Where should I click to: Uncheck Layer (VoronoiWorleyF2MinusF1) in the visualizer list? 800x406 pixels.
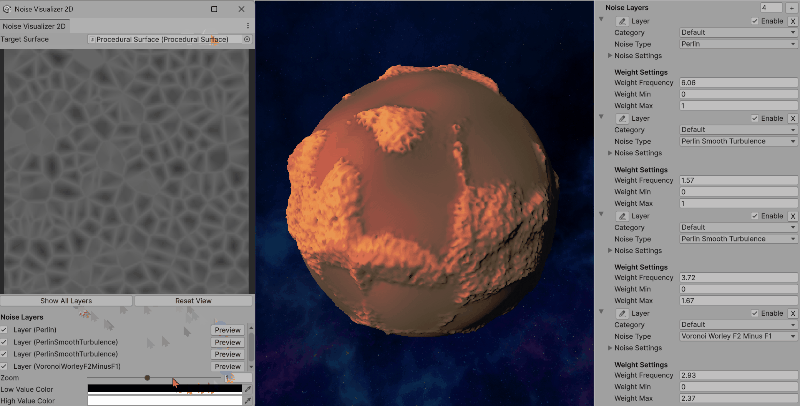[5, 366]
